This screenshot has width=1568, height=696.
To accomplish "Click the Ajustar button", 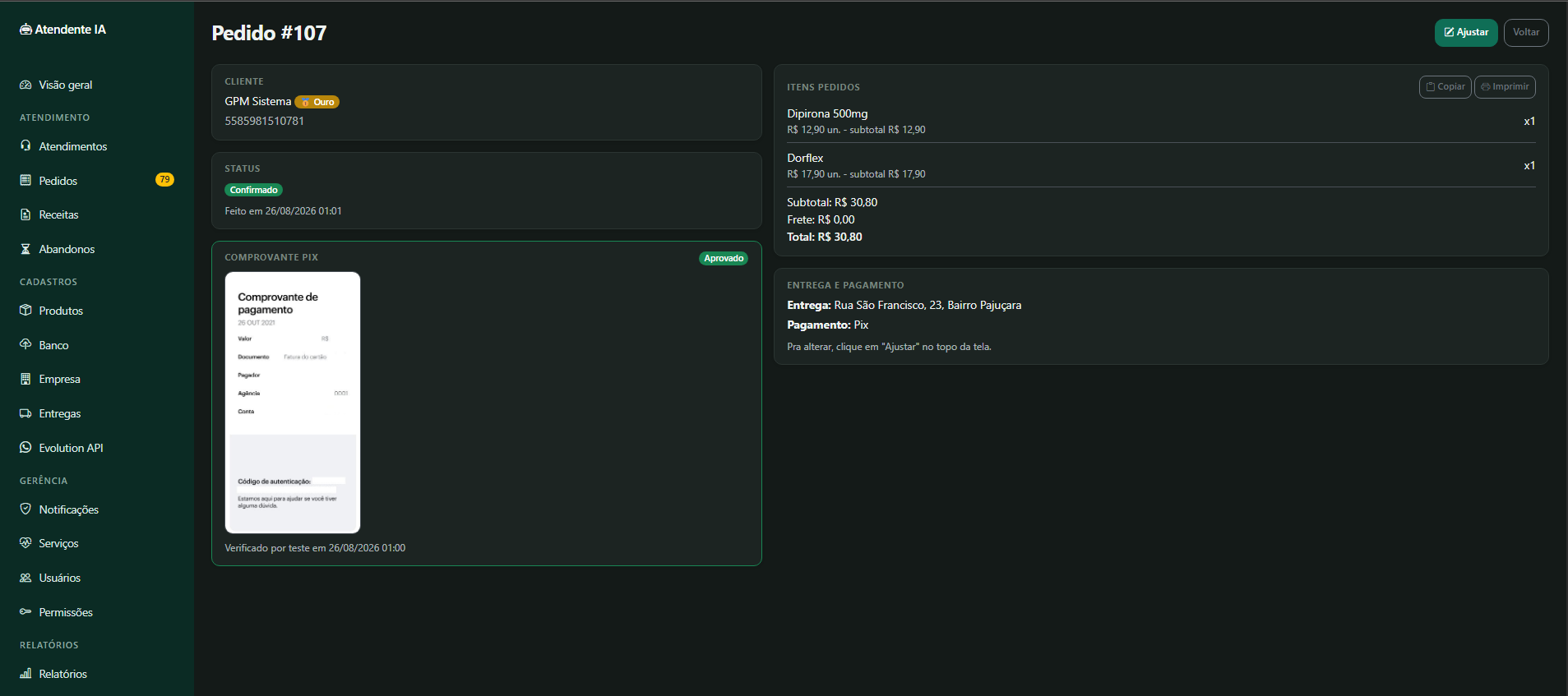I will coord(1466,33).
